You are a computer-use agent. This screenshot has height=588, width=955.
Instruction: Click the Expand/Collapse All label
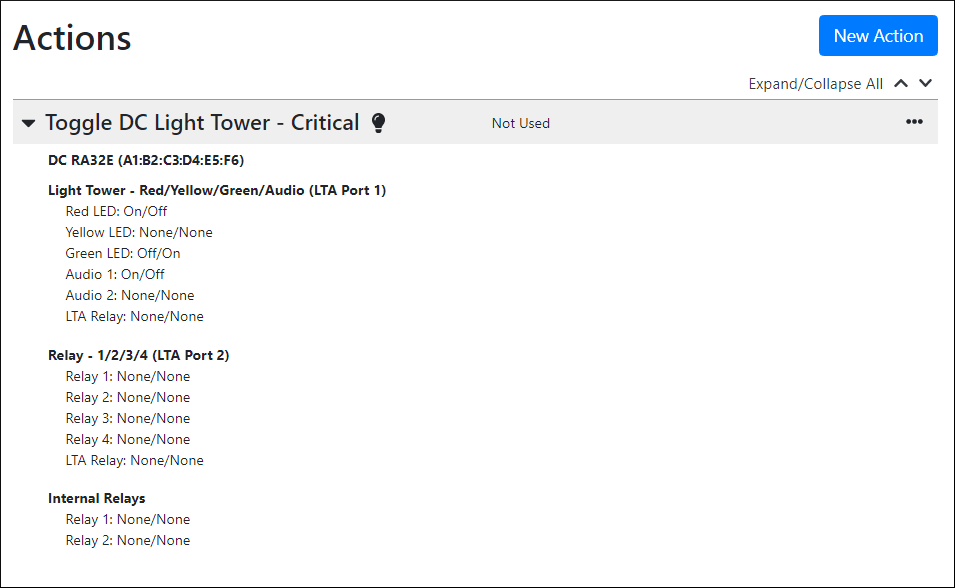[x=815, y=84]
